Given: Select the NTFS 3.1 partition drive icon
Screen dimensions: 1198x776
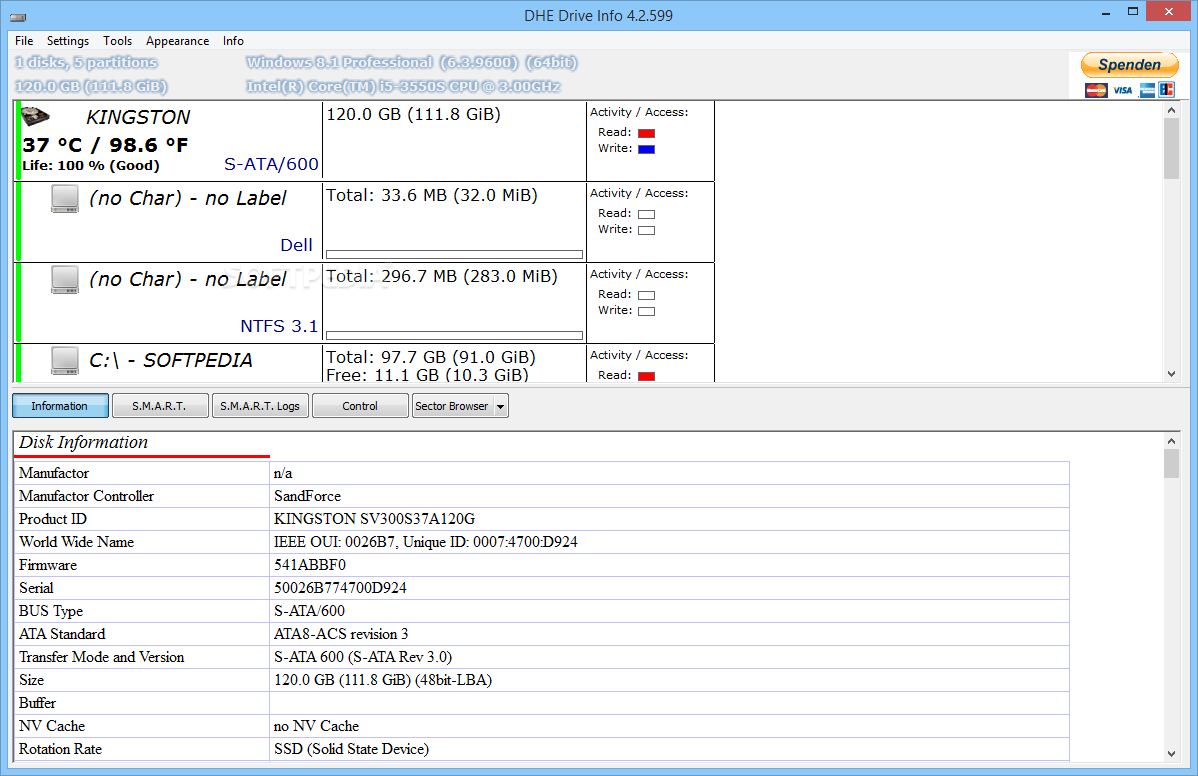Looking at the screenshot, I should pyautogui.click(x=65, y=280).
